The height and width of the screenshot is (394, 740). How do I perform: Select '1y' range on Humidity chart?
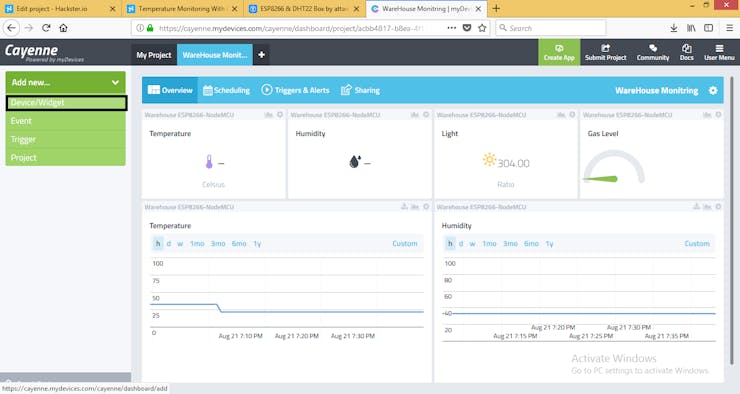pos(549,243)
